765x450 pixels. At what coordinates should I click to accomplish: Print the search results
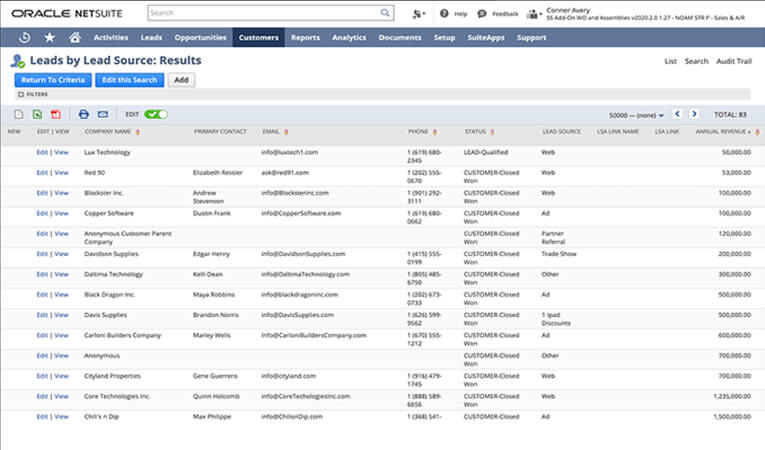pos(83,114)
